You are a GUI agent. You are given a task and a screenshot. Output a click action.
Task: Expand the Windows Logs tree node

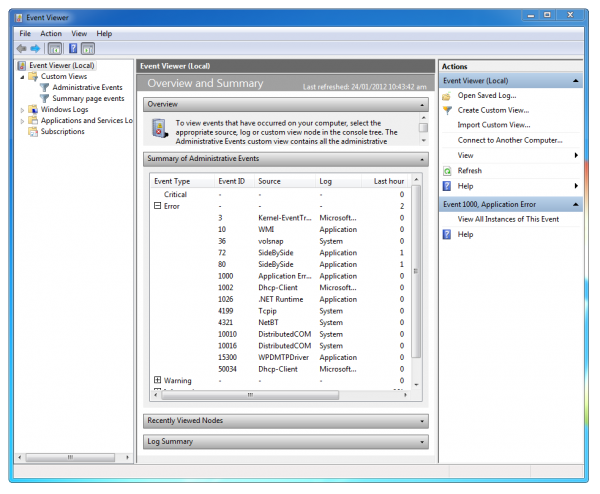22,110
